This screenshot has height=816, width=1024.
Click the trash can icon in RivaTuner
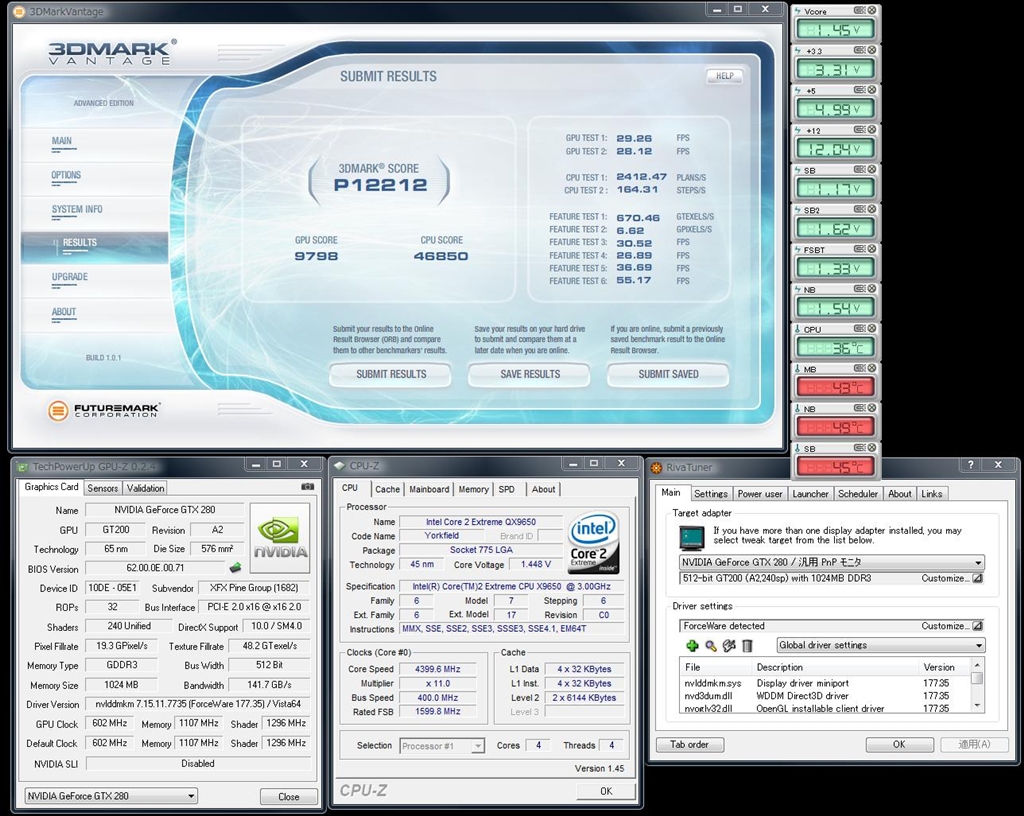coord(747,646)
